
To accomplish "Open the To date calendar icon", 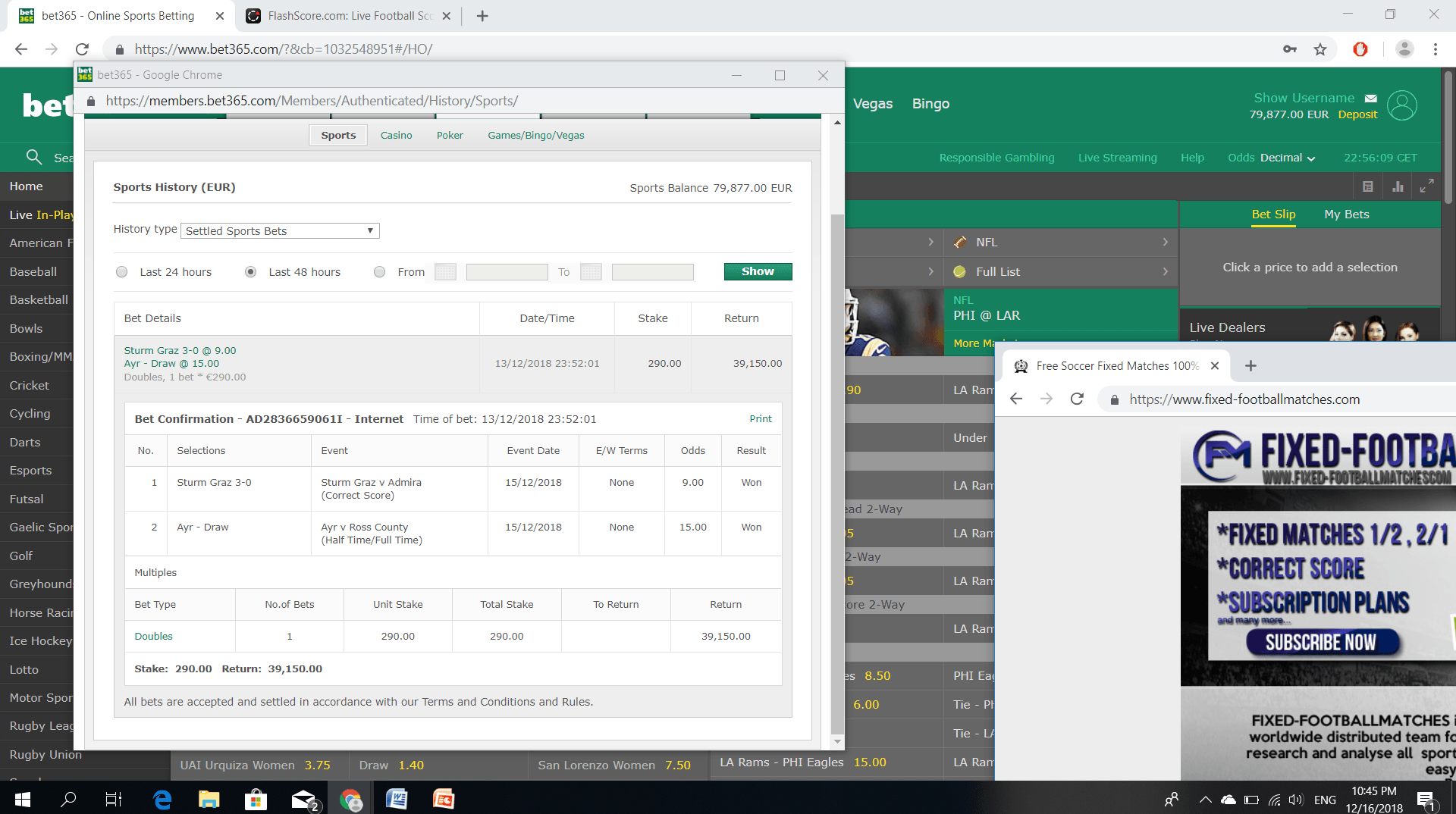I will (591, 272).
